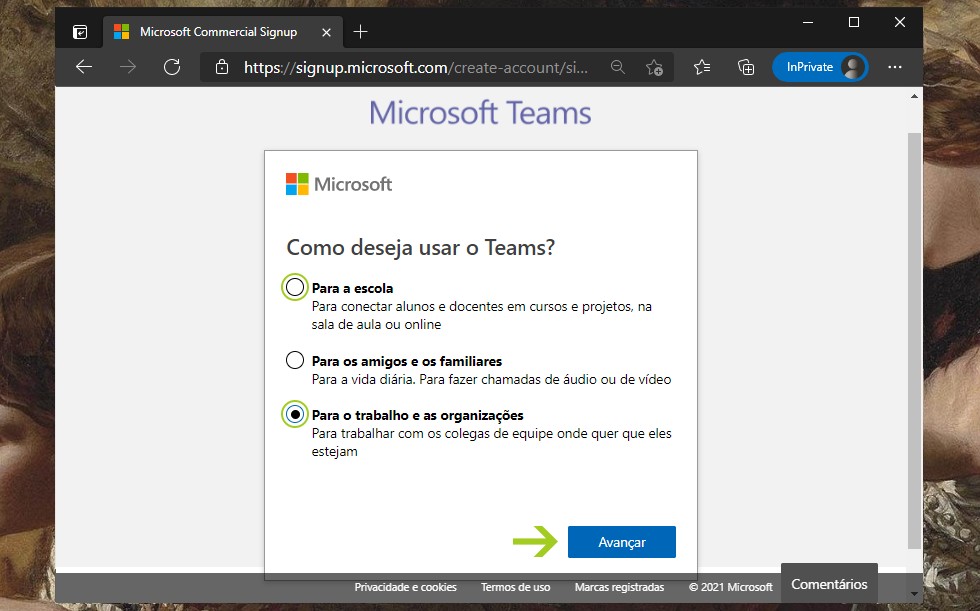Click the Comentários feedback button
The image size is (980, 611).
coord(829,584)
